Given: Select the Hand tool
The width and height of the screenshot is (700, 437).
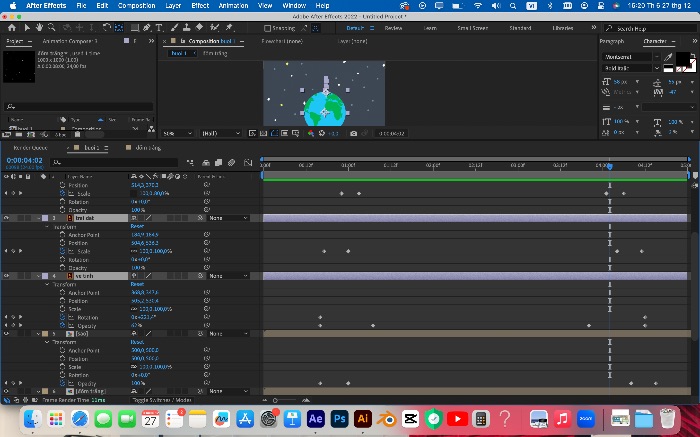Looking at the screenshot, I should 39,28.
